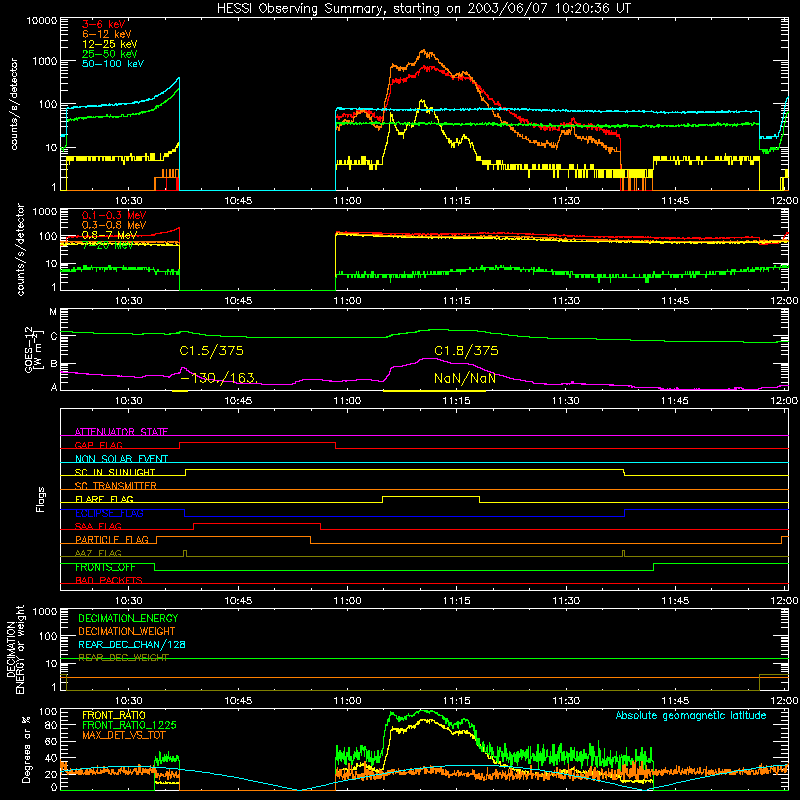Image resolution: width=800 pixels, height=800 pixels.
Task: Click the C1.5/375 flare annotation
Action: pyautogui.click(x=211, y=351)
